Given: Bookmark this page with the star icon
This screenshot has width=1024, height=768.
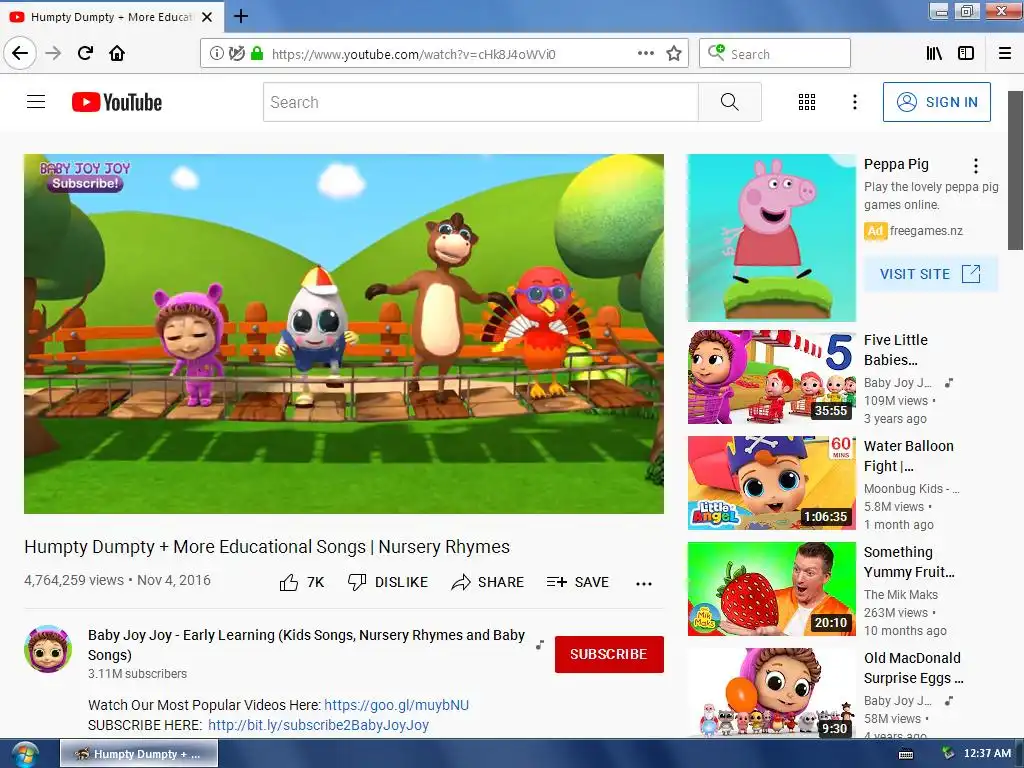Looking at the screenshot, I should click(673, 54).
